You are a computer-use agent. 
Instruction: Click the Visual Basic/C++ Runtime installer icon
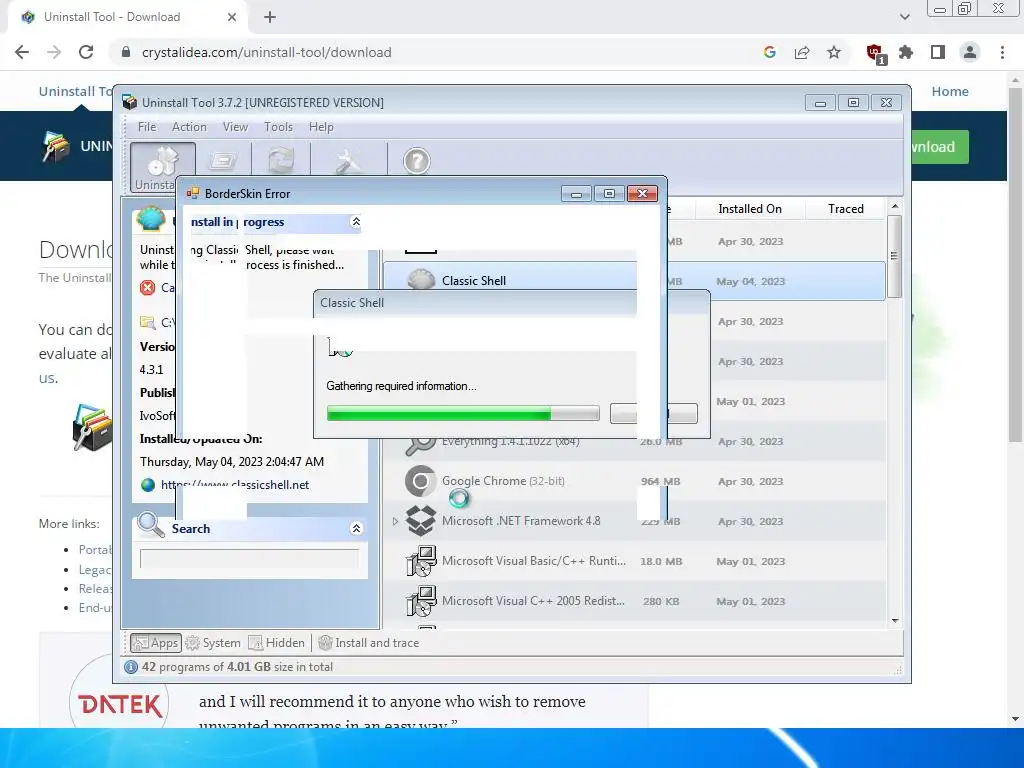point(421,561)
